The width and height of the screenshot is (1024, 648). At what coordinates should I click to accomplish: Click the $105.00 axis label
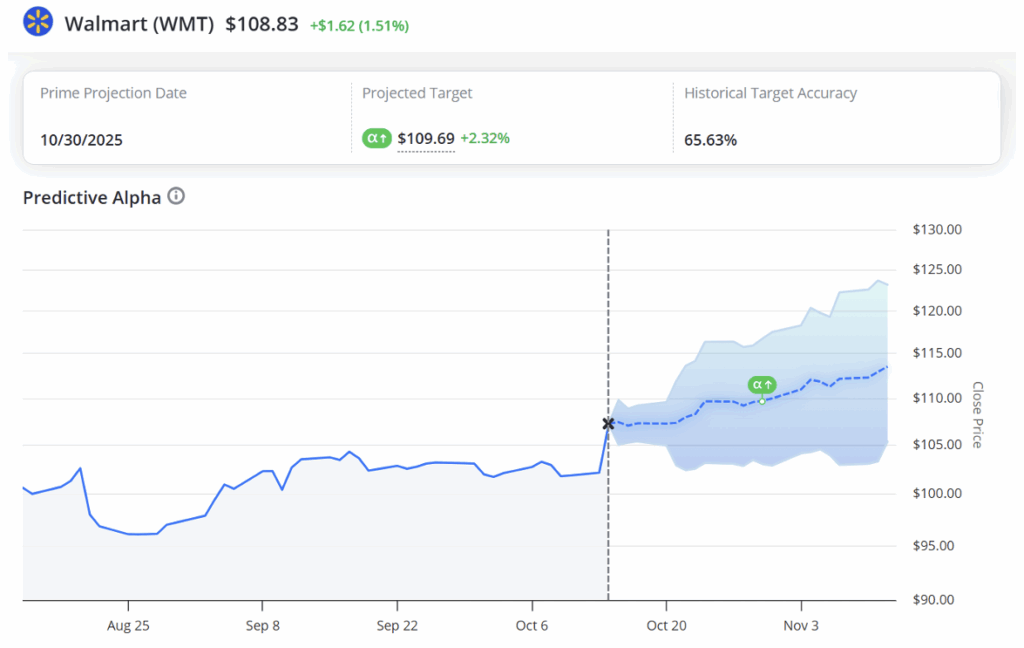937,445
